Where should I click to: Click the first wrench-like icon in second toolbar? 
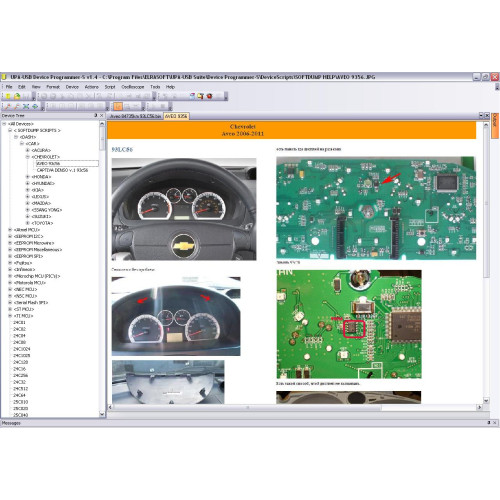point(8,106)
